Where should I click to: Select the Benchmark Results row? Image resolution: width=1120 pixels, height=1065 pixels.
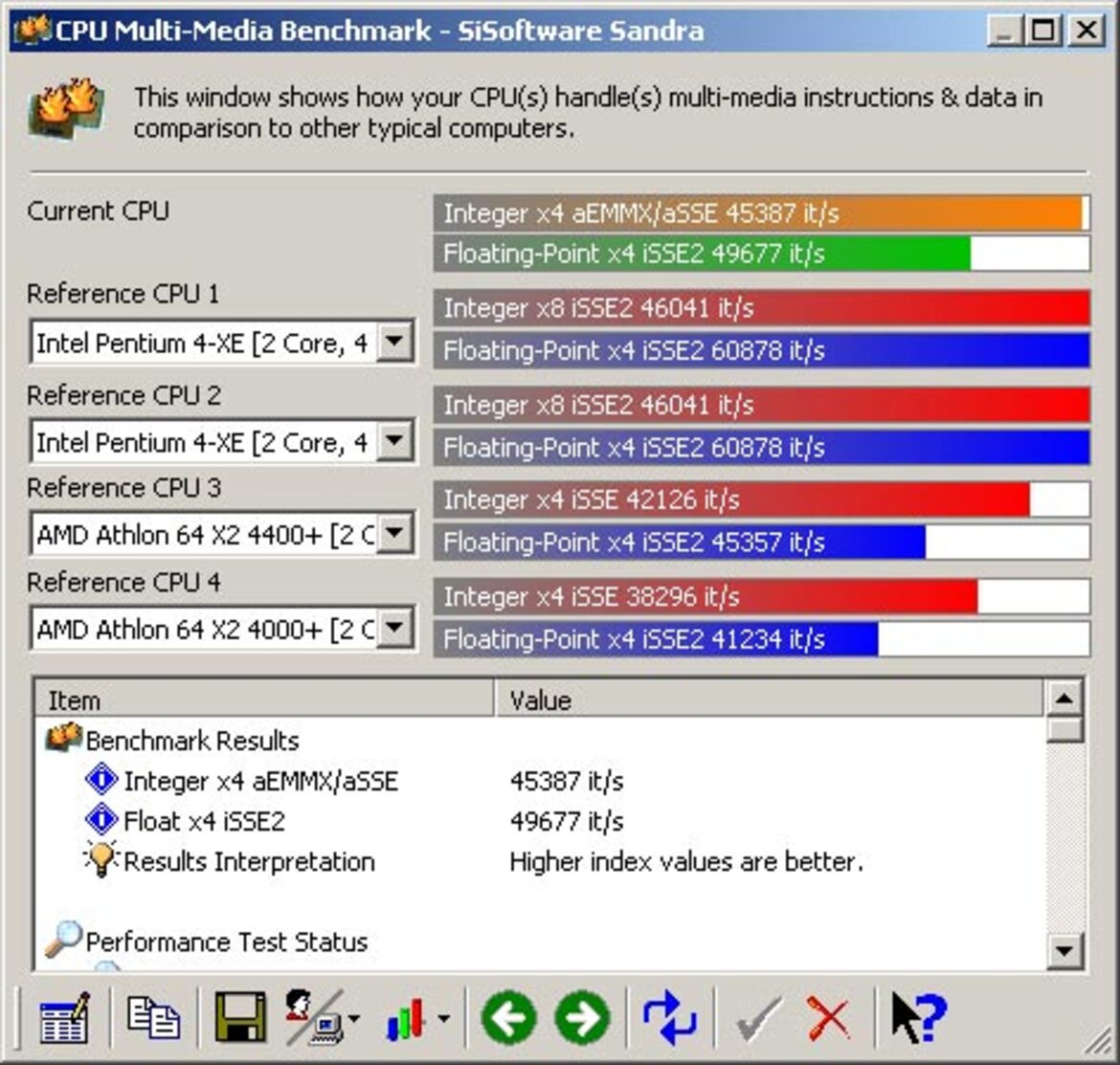pos(539,741)
